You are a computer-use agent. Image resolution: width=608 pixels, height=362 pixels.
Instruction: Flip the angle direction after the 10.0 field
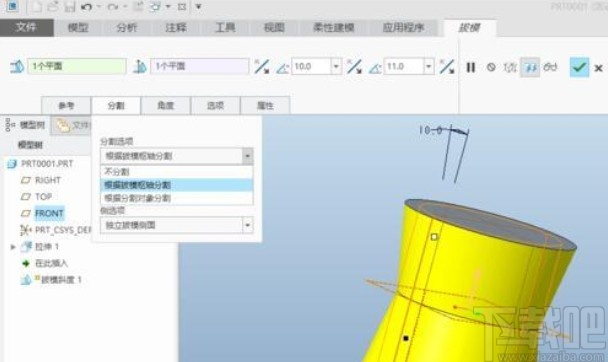click(354, 67)
